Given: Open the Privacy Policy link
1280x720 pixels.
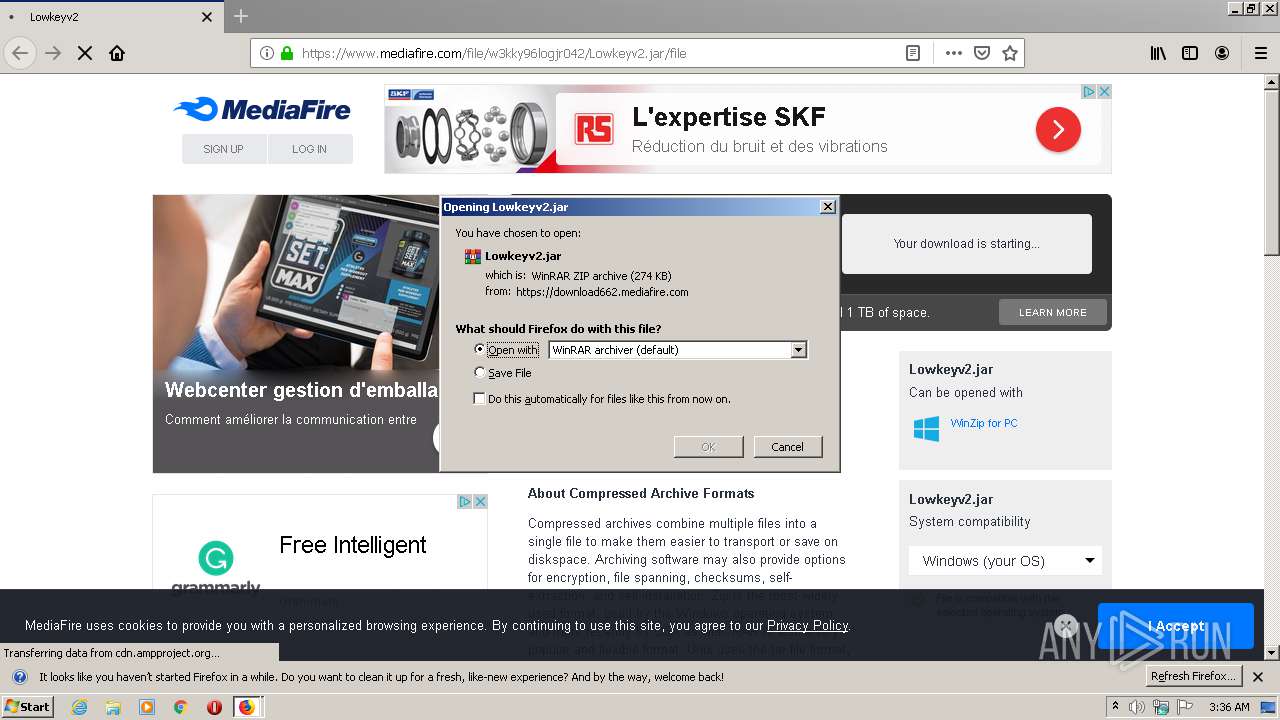Looking at the screenshot, I should (x=807, y=626).
